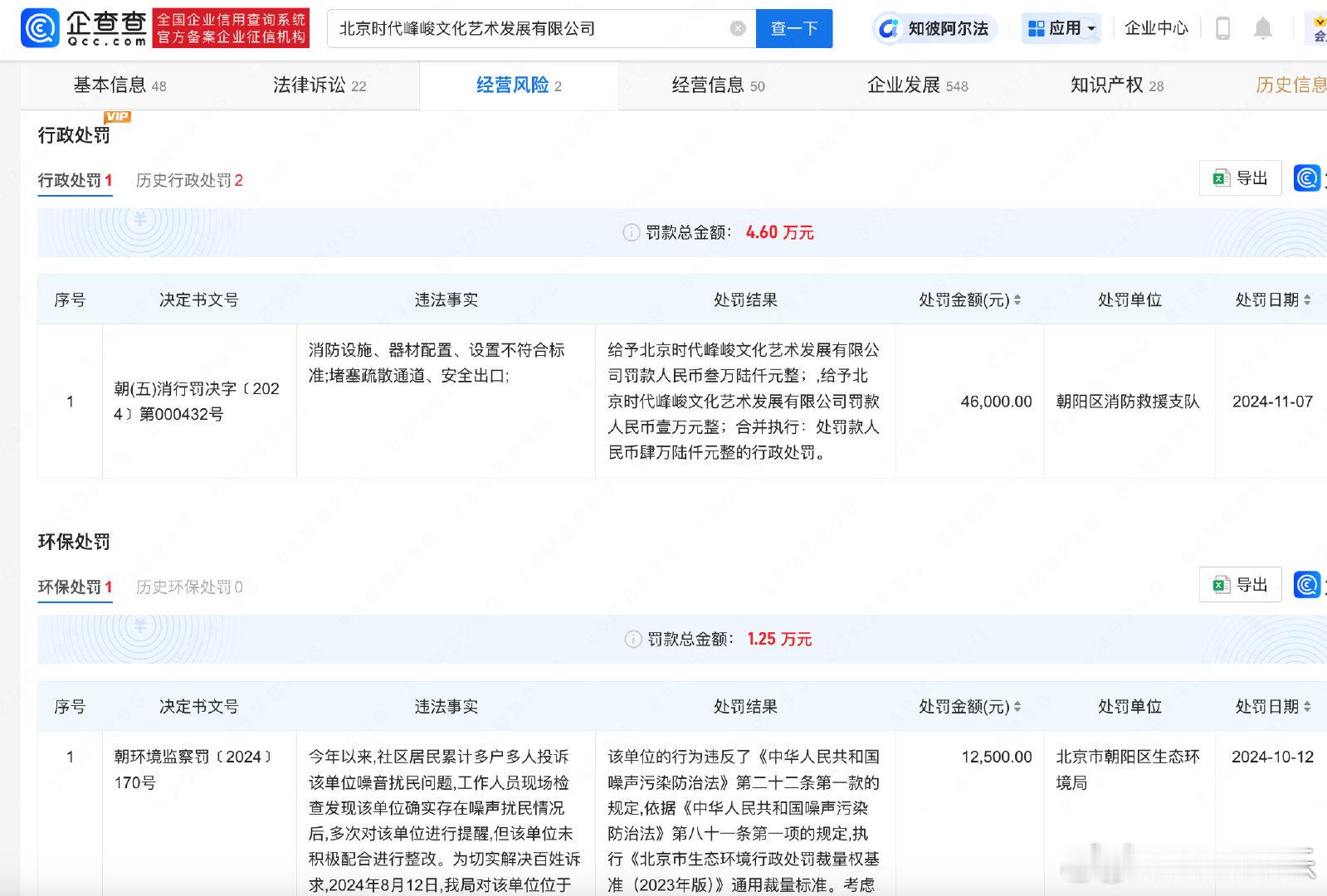
Task: Click 朝(五)消行罚决字 decision number cell
Action: pos(198,402)
